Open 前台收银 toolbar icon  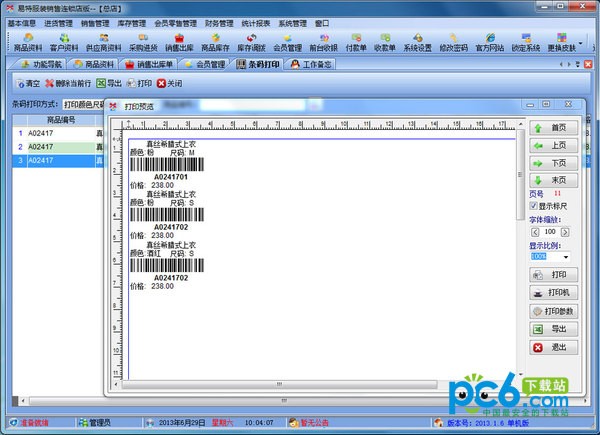coord(323,42)
